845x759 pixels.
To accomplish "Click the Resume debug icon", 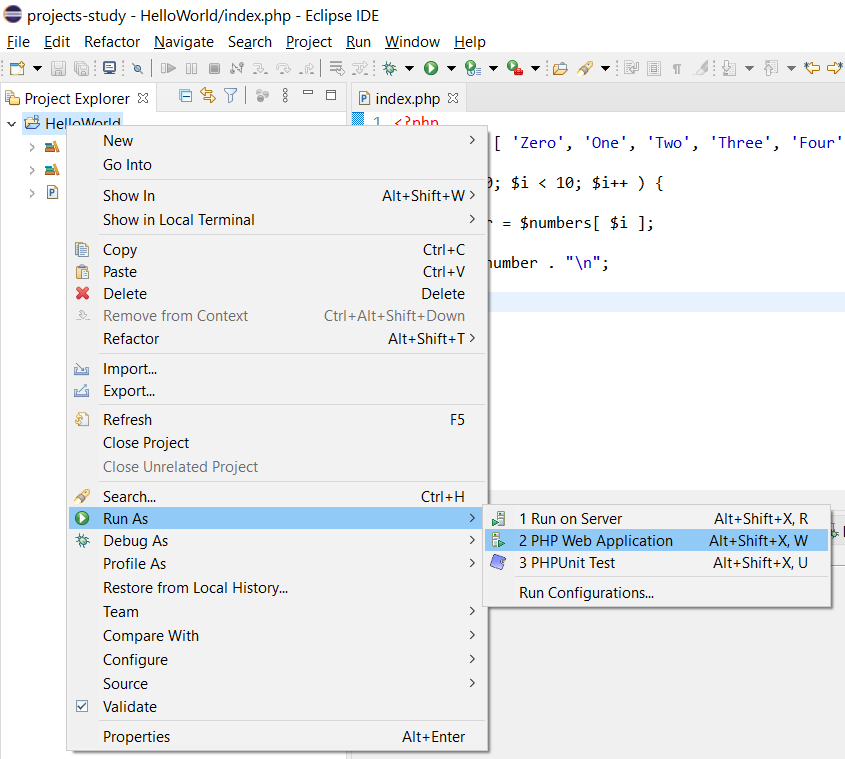I will click(168, 68).
